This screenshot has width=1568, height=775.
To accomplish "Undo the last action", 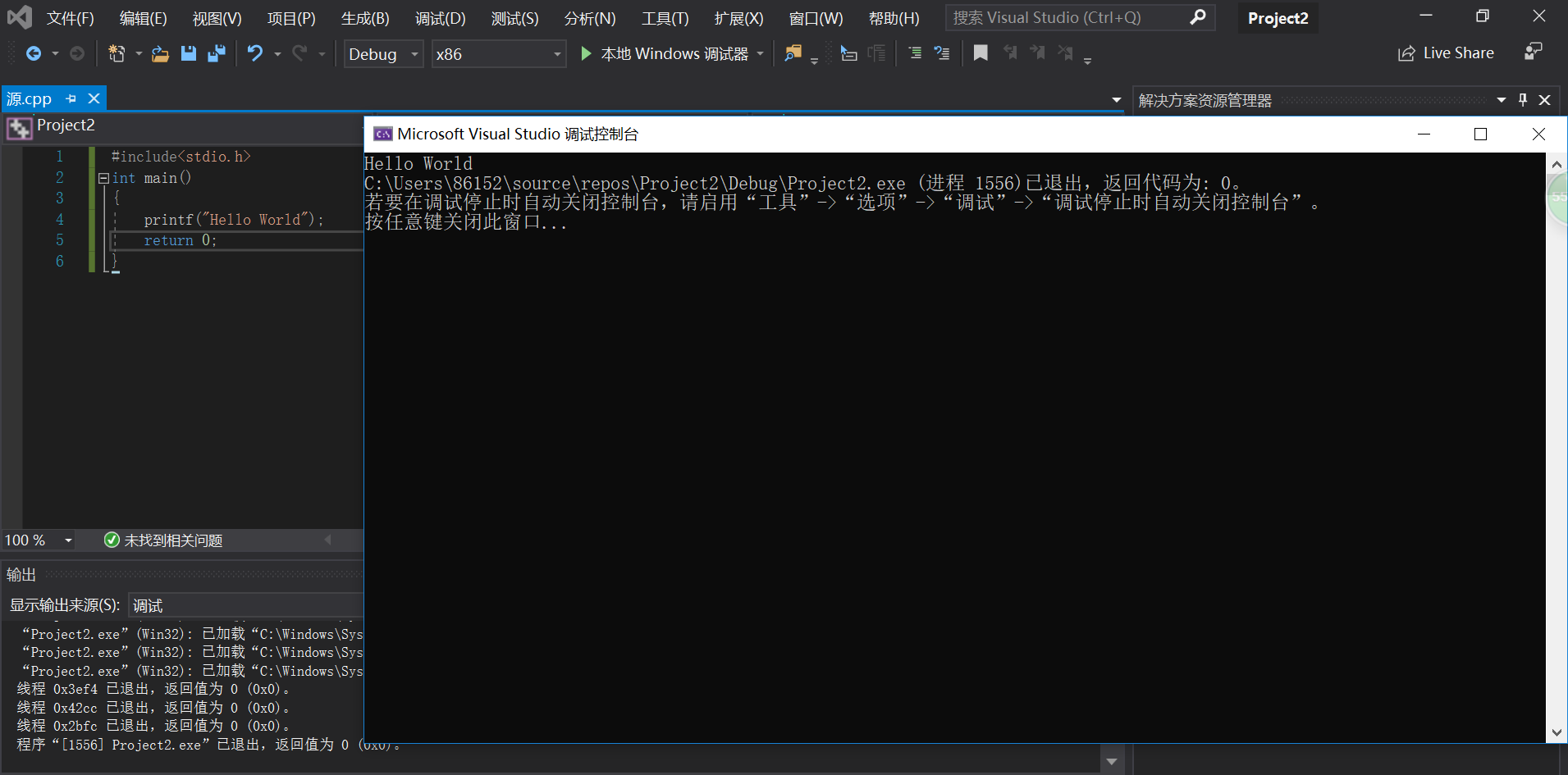I will click(255, 53).
